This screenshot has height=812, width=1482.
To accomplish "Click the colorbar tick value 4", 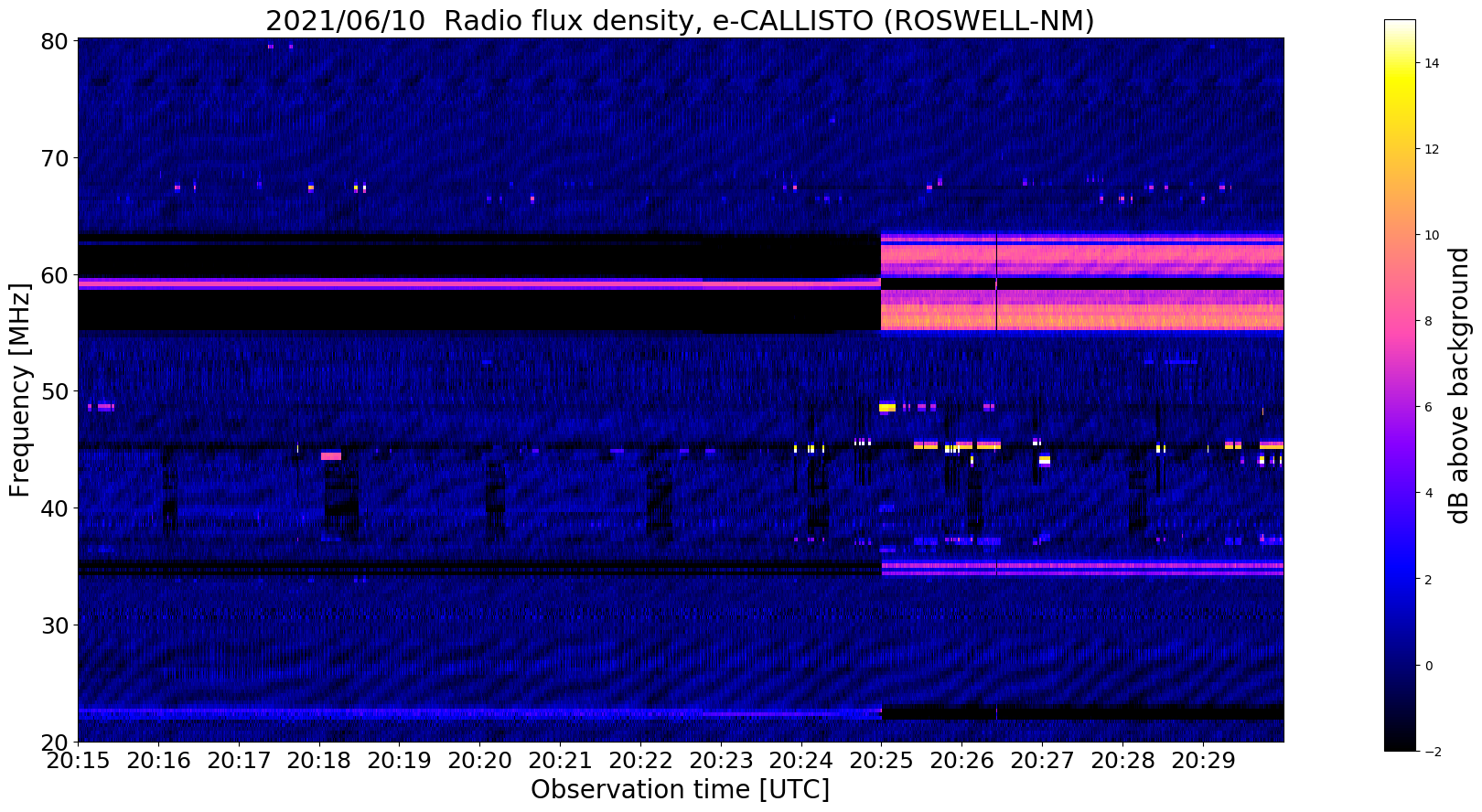I will pyautogui.click(x=1427, y=493).
